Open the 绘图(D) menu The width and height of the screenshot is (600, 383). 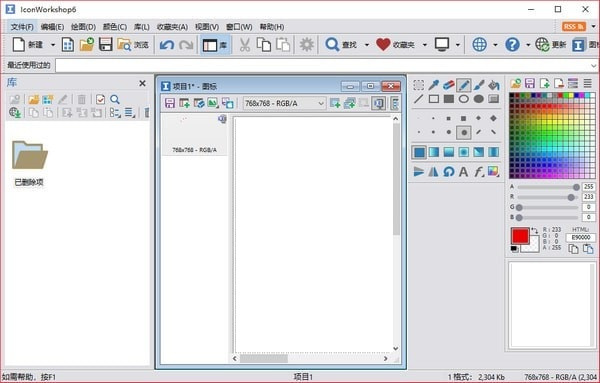pyautogui.click(x=83, y=27)
